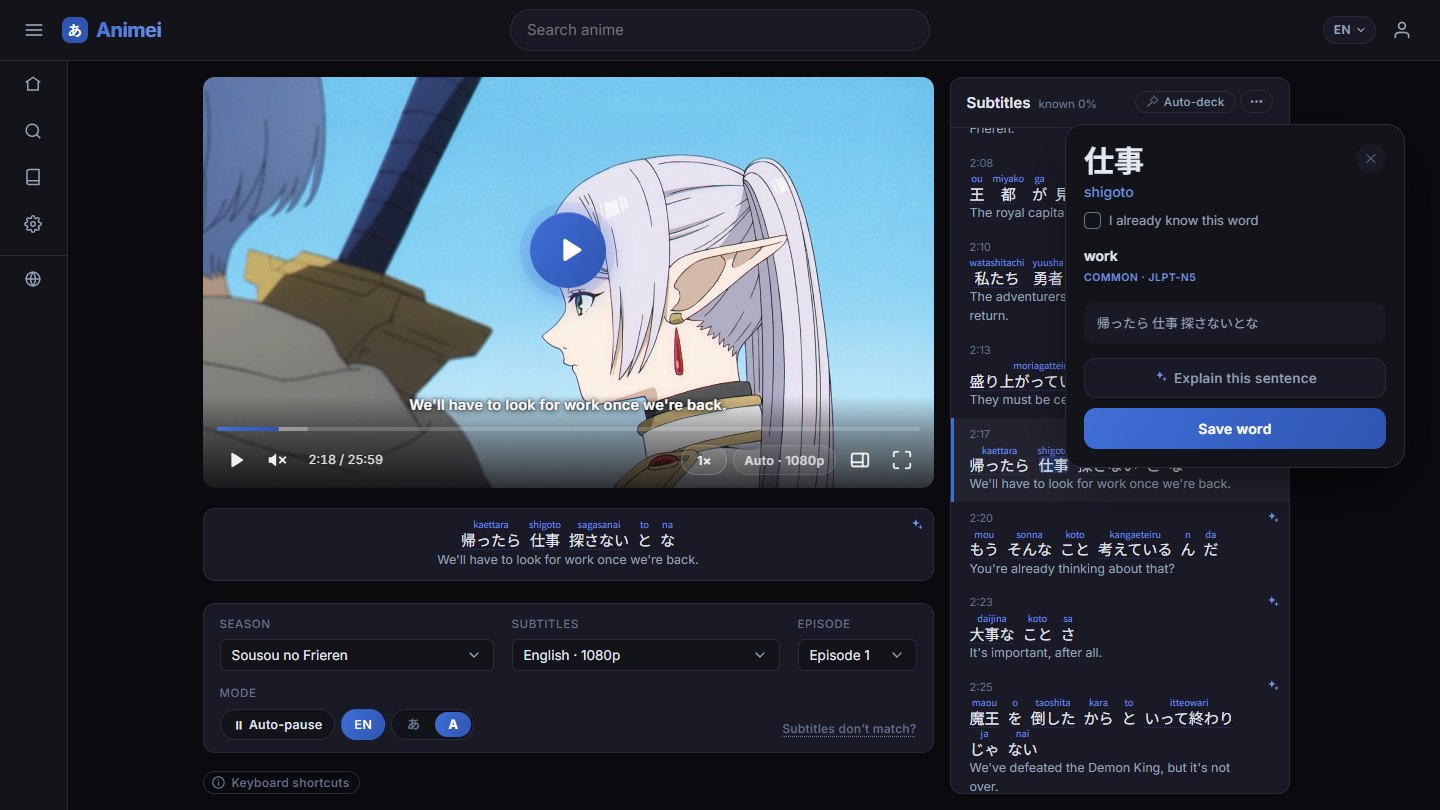Toggle theater mode icon

point(860,460)
